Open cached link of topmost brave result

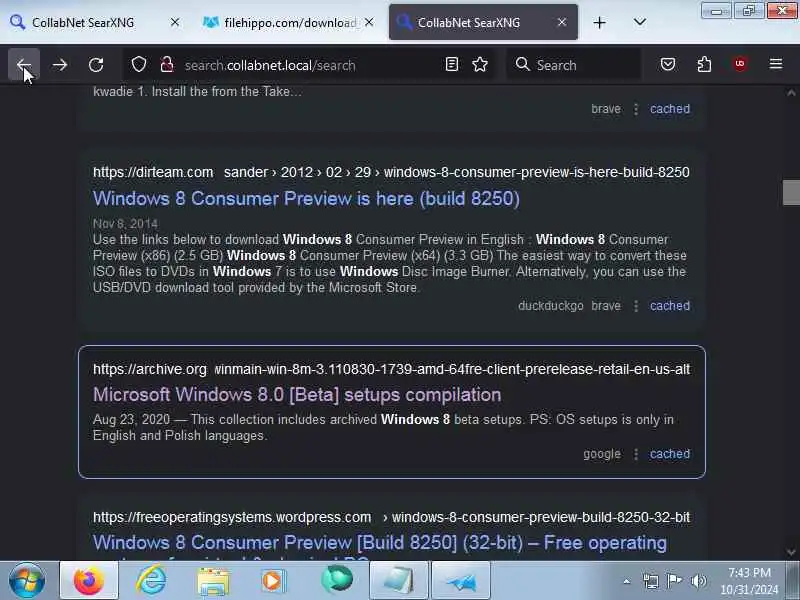click(x=669, y=109)
